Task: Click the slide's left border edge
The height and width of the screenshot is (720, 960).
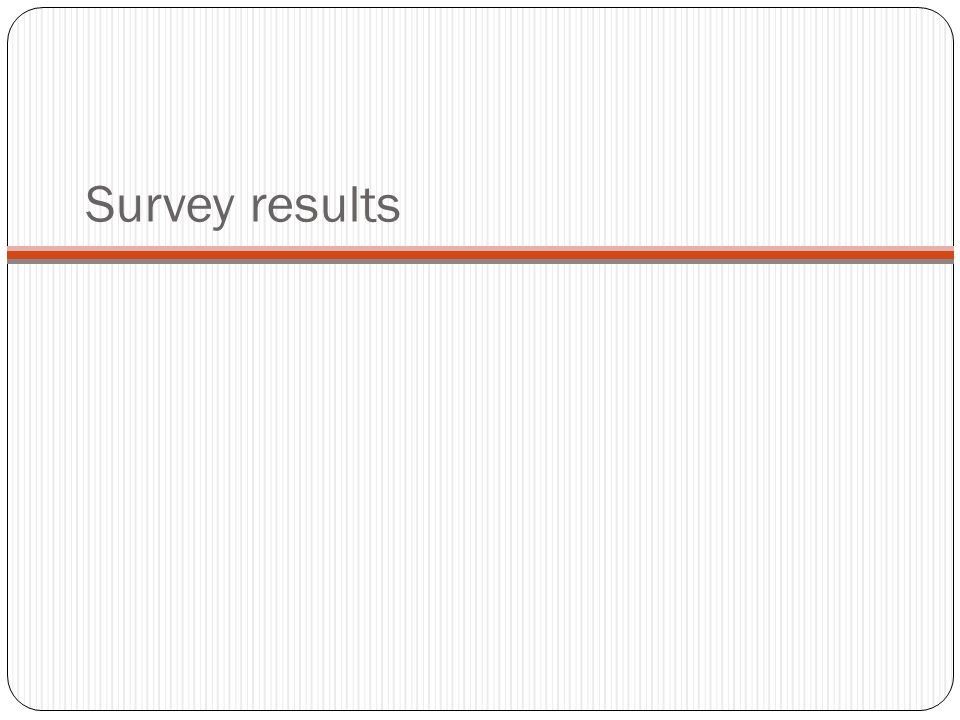Action: coord(8,429)
